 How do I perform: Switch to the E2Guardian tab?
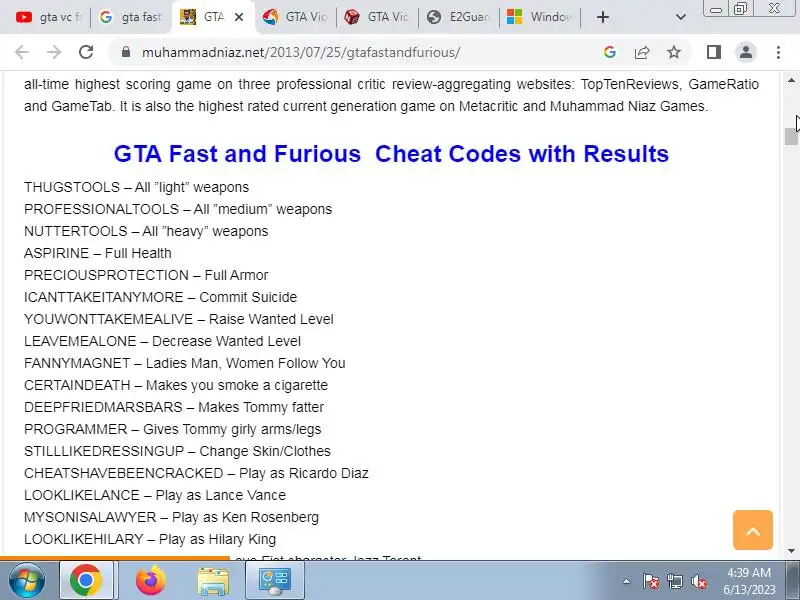click(458, 17)
